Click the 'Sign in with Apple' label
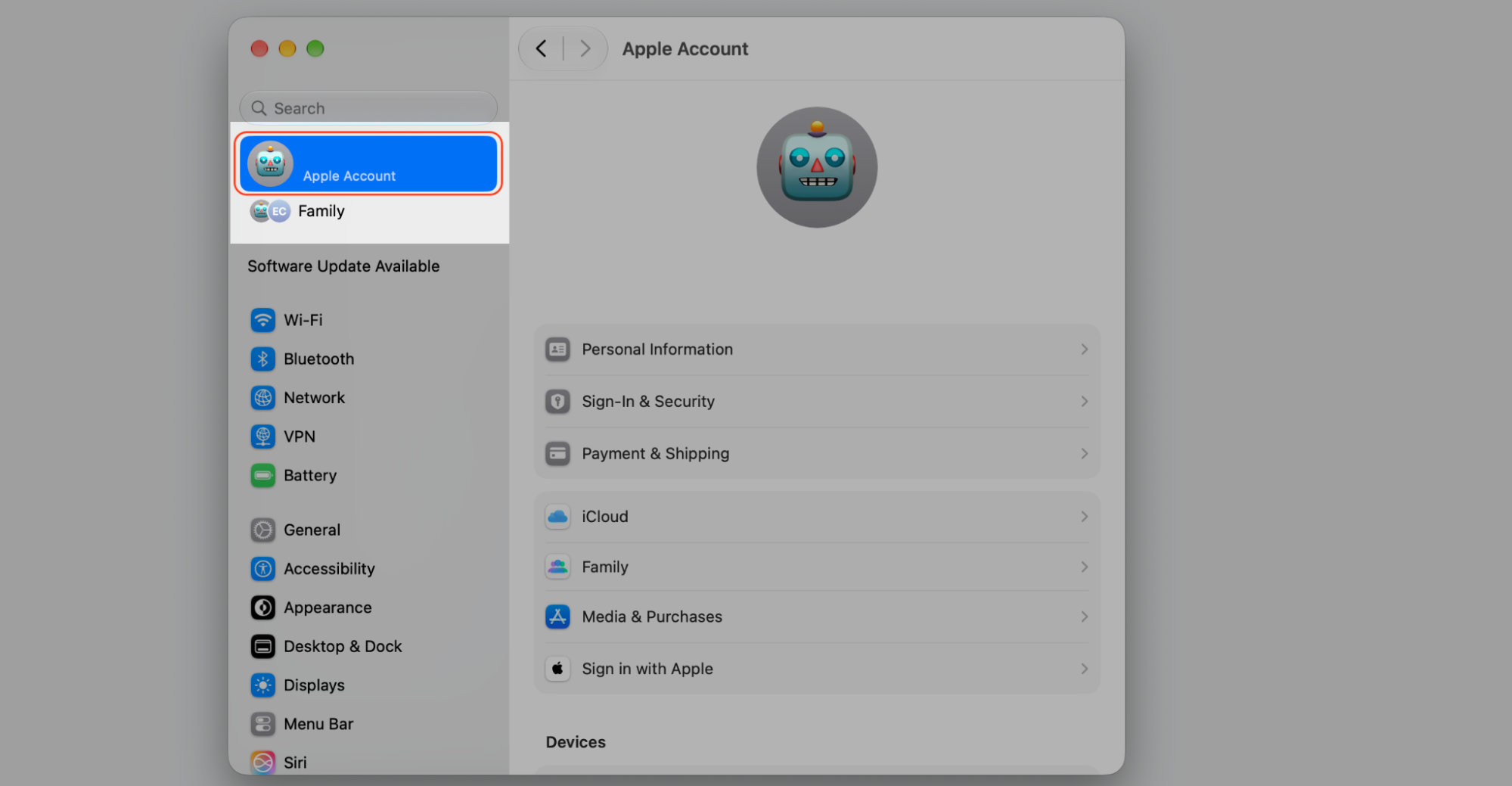 (x=647, y=669)
